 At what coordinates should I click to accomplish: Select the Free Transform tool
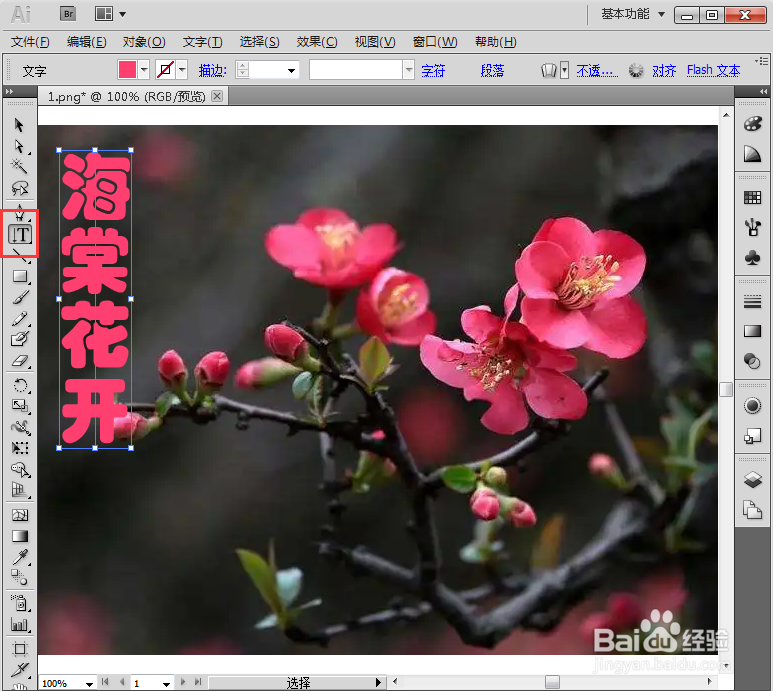(x=20, y=448)
